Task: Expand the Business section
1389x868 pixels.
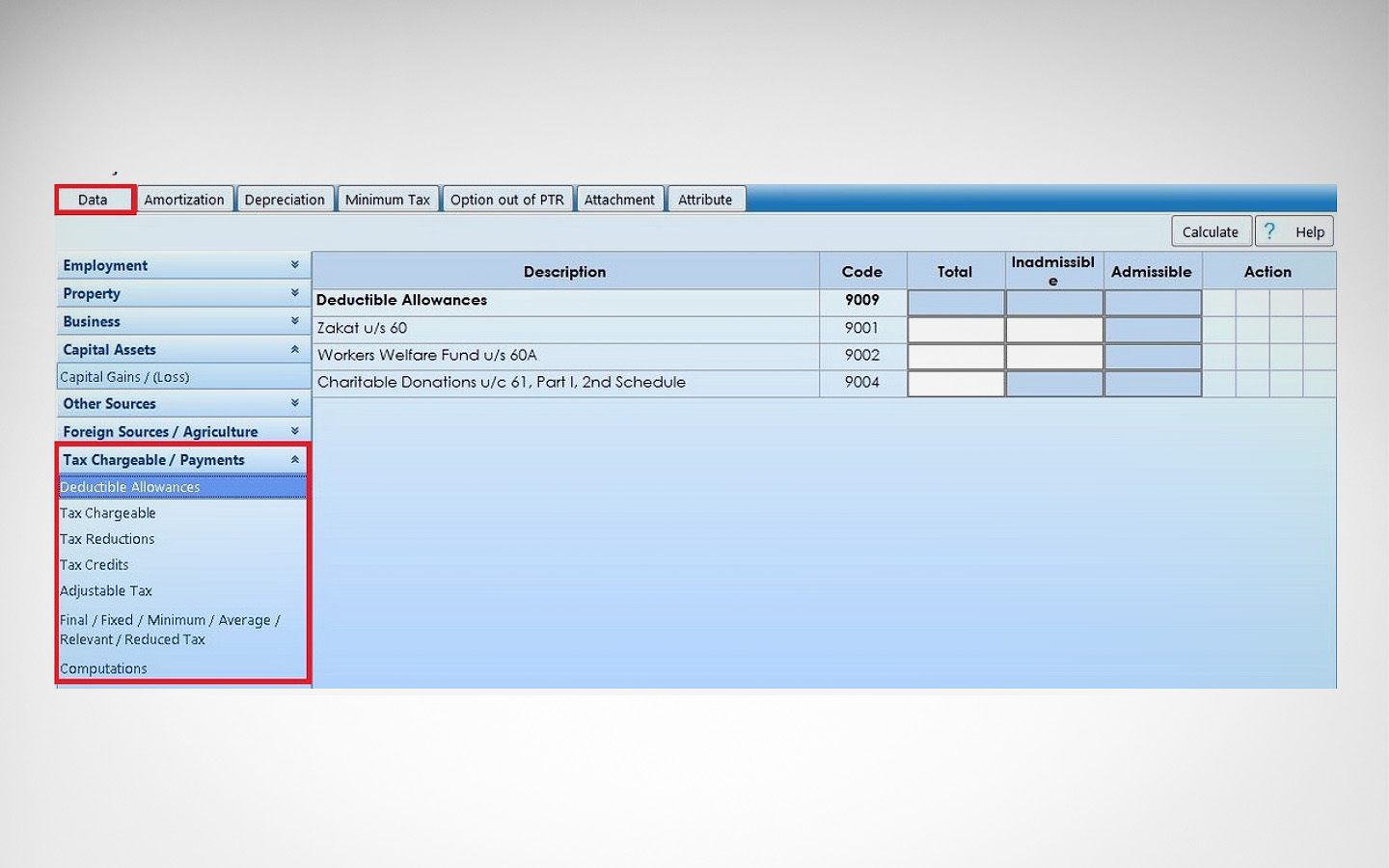Action: pos(294,321)
